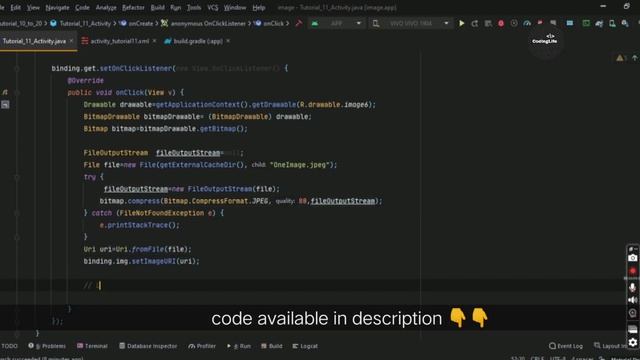Open the Terminal tool window
The height and width of the screenshot is (360, 640).
pyautogui.click(x=92, y=346)
